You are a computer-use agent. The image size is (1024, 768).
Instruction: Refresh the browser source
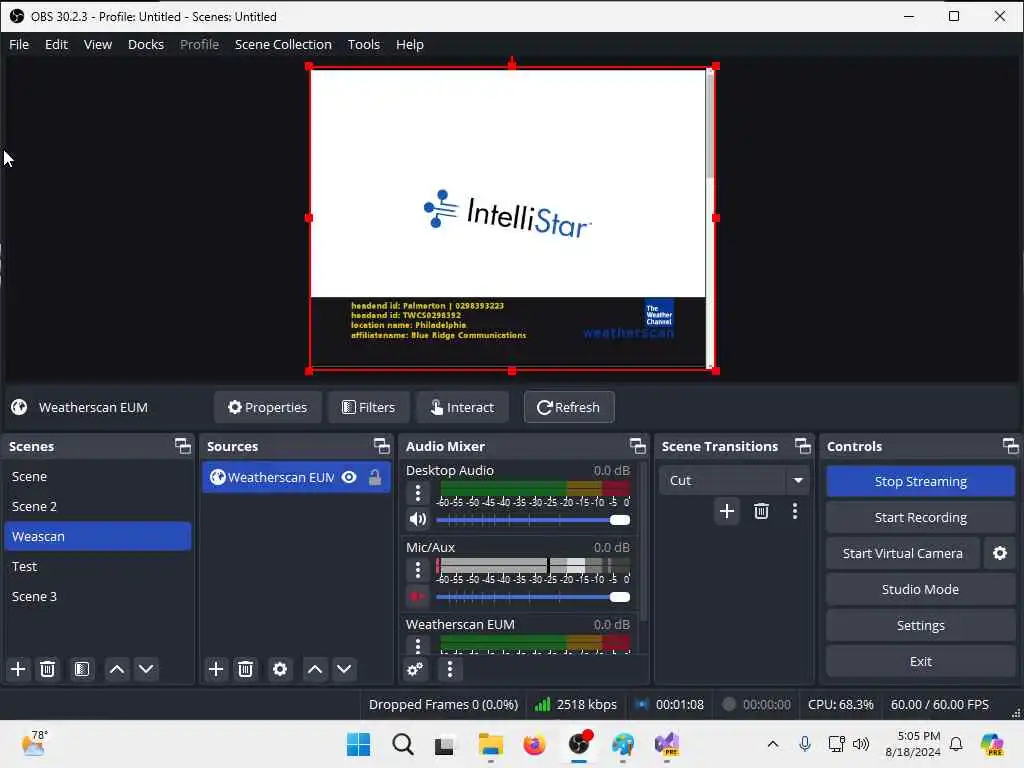pos(569,407)
